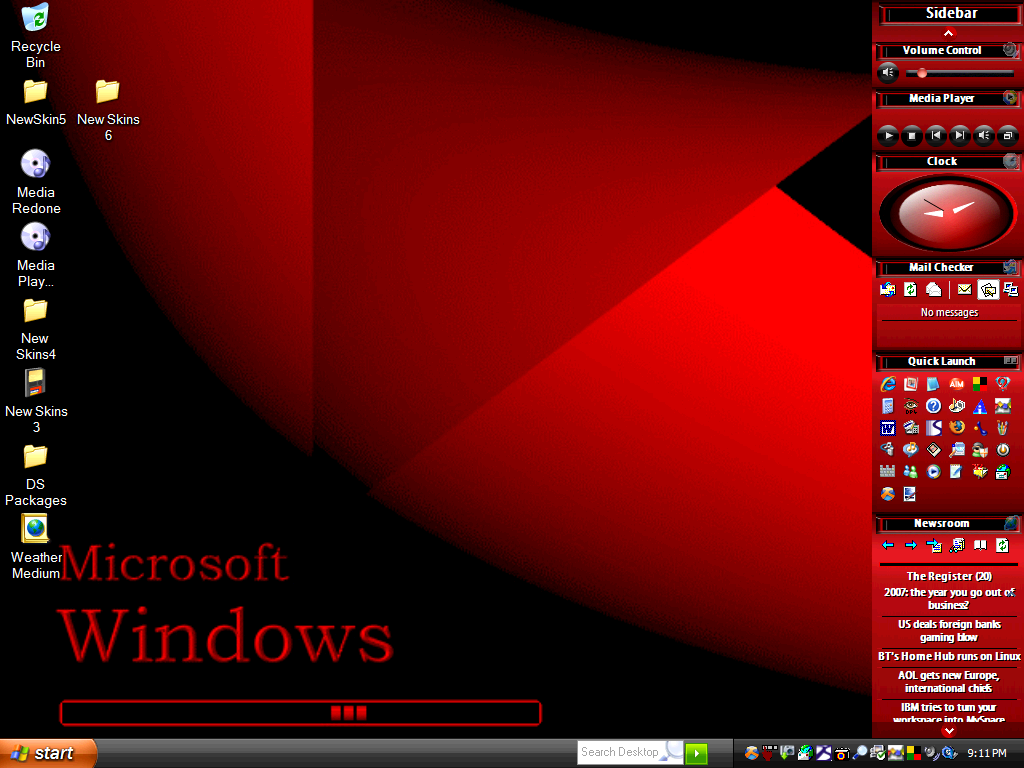The width and height of the screenshot is (1024, 768).
Task: Skip to previous track in Media Player
Action: (936, 136)
